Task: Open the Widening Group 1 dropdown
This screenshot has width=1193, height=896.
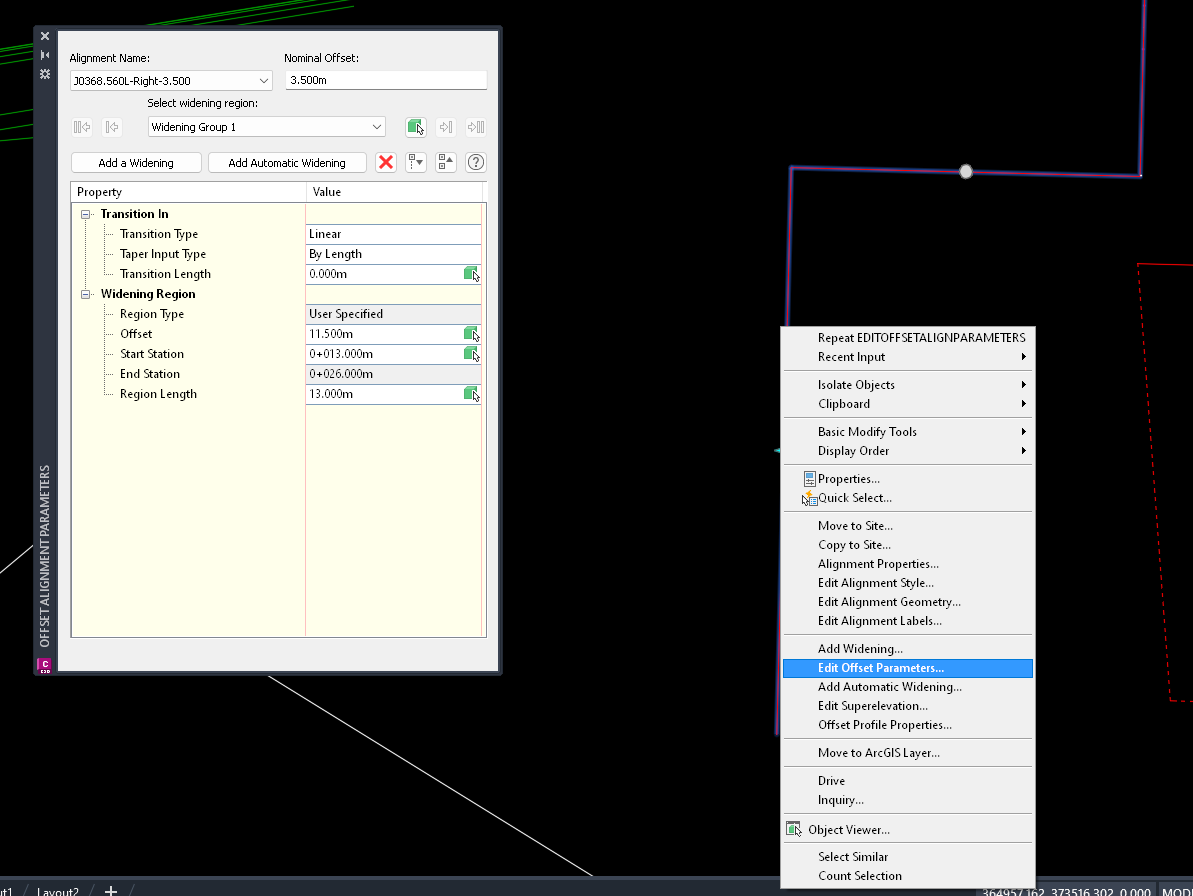Action: [378, 127]
